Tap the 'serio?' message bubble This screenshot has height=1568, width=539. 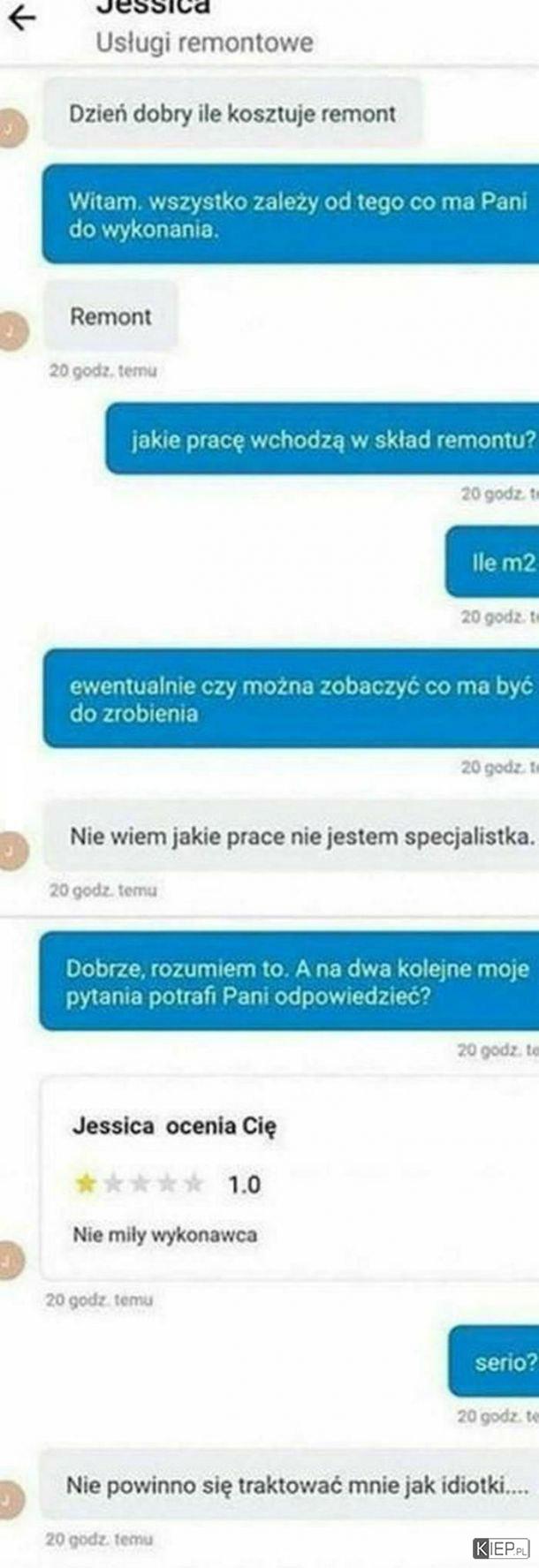tap(494, 1361)
